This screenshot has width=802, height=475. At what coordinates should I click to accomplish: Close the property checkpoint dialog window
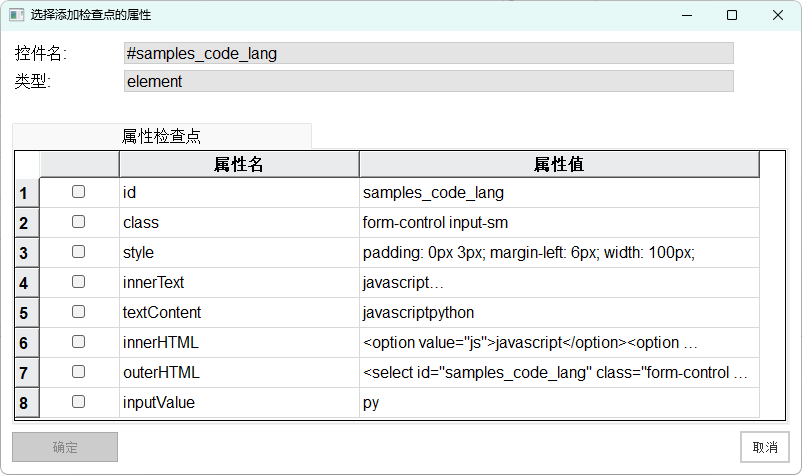[x=777, y=15]
